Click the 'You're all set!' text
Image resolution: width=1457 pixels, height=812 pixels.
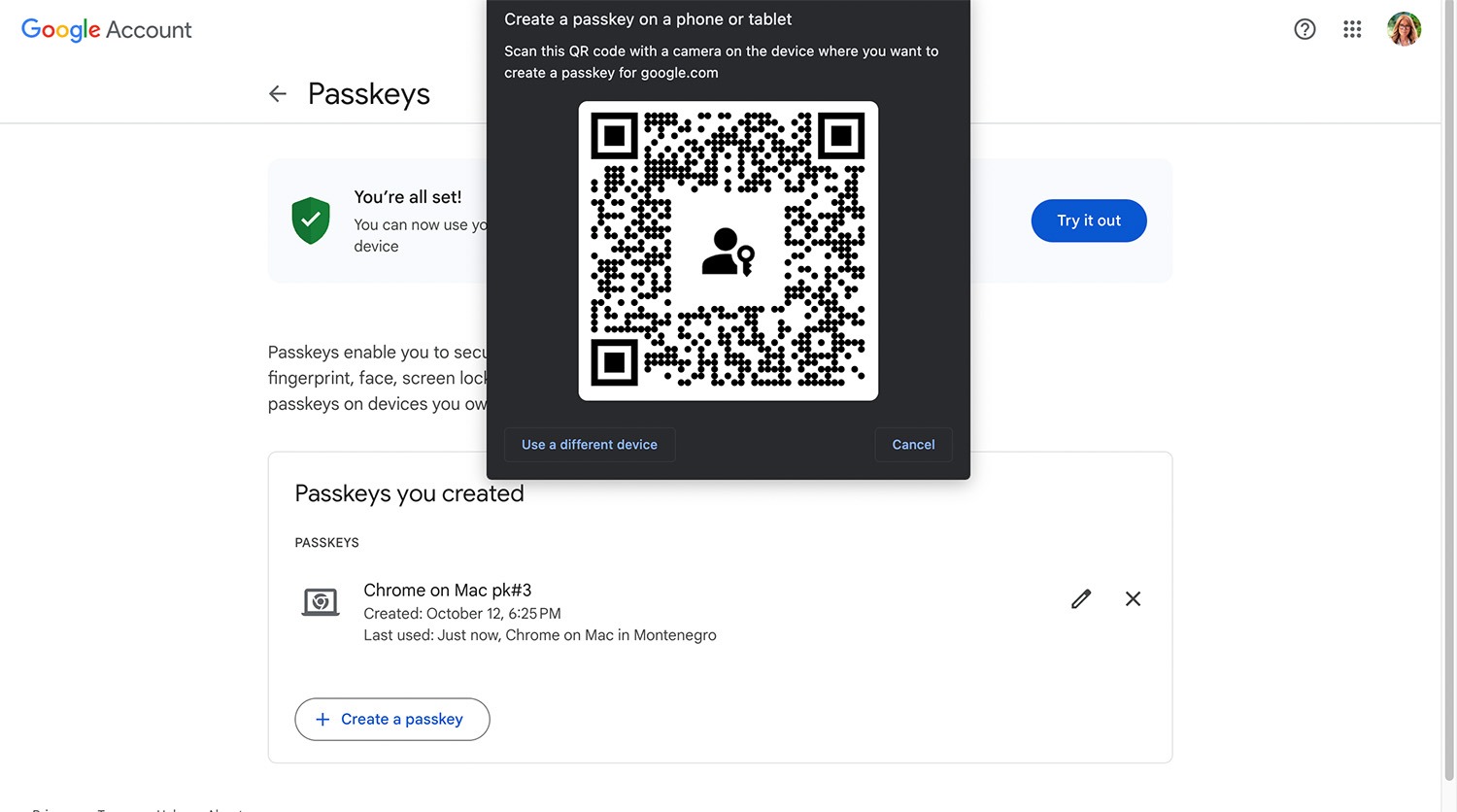coord(408,197)
